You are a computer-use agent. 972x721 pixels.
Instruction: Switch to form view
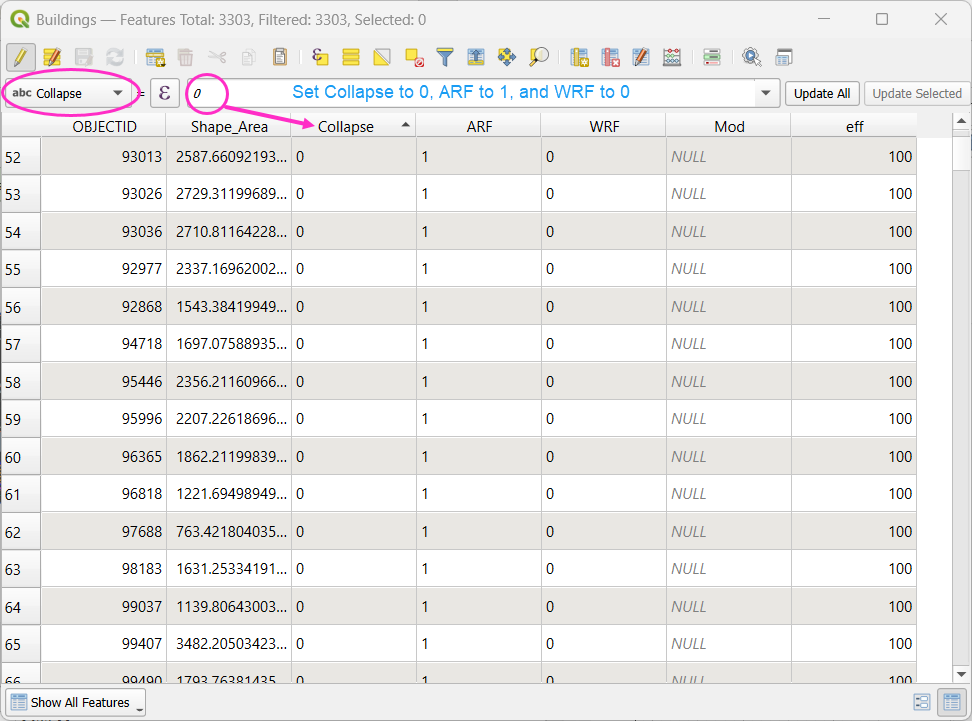click(922, 703)
